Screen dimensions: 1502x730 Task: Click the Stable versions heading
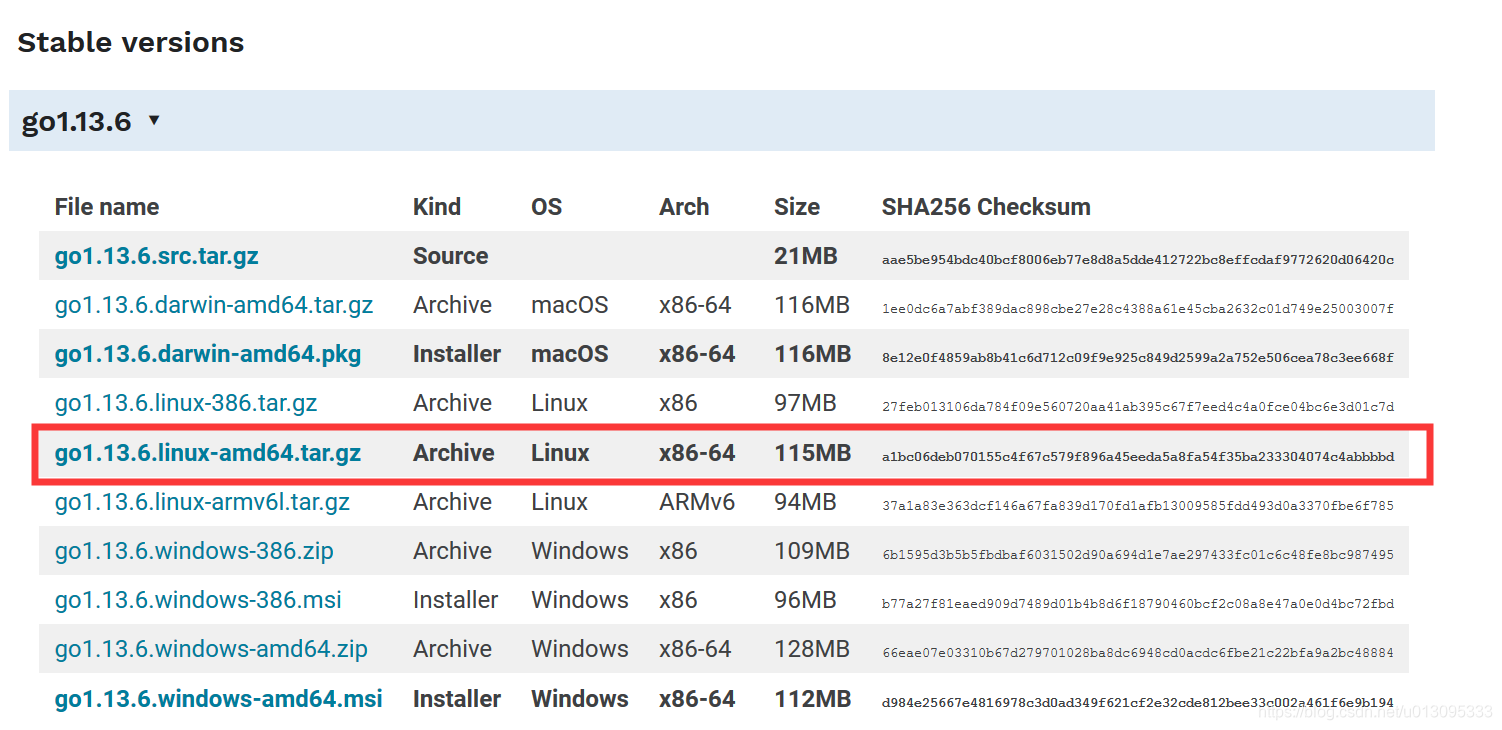click(131, 43)
